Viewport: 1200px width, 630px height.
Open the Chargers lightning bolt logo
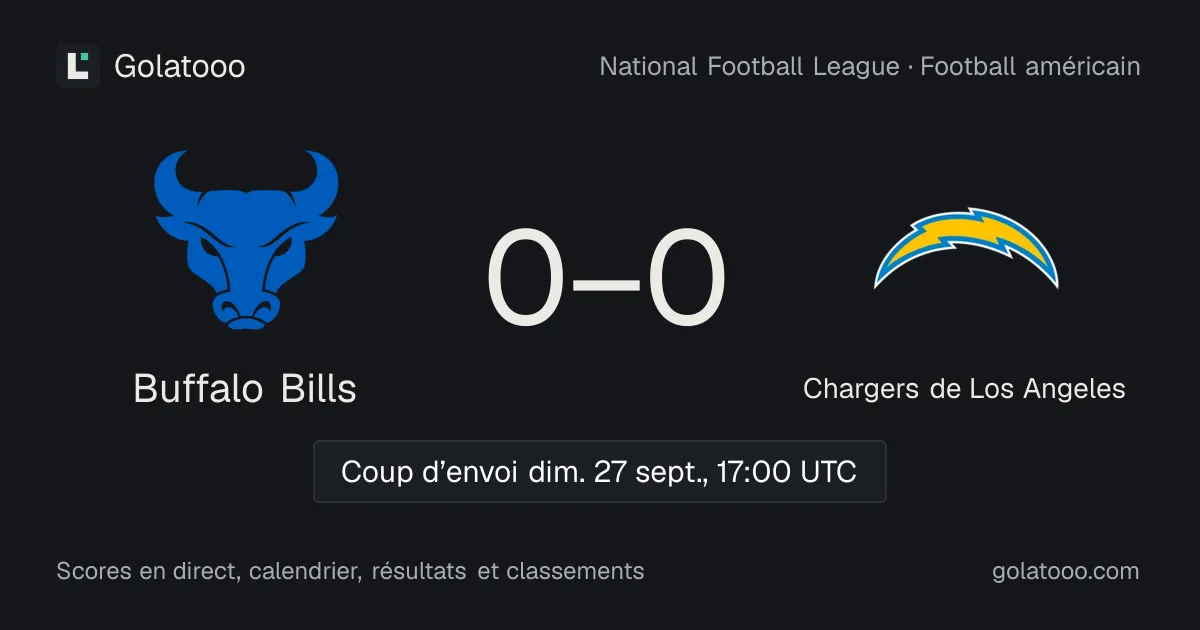click(966, 248)
